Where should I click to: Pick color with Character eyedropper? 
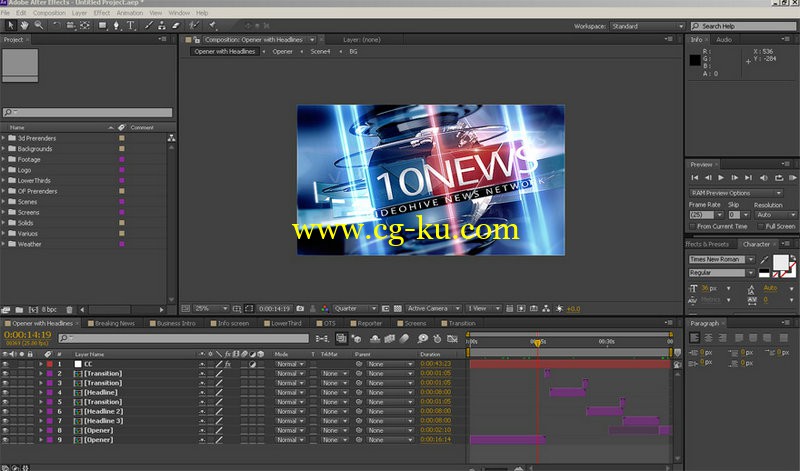pyautogui.click(x=764, y=260)
